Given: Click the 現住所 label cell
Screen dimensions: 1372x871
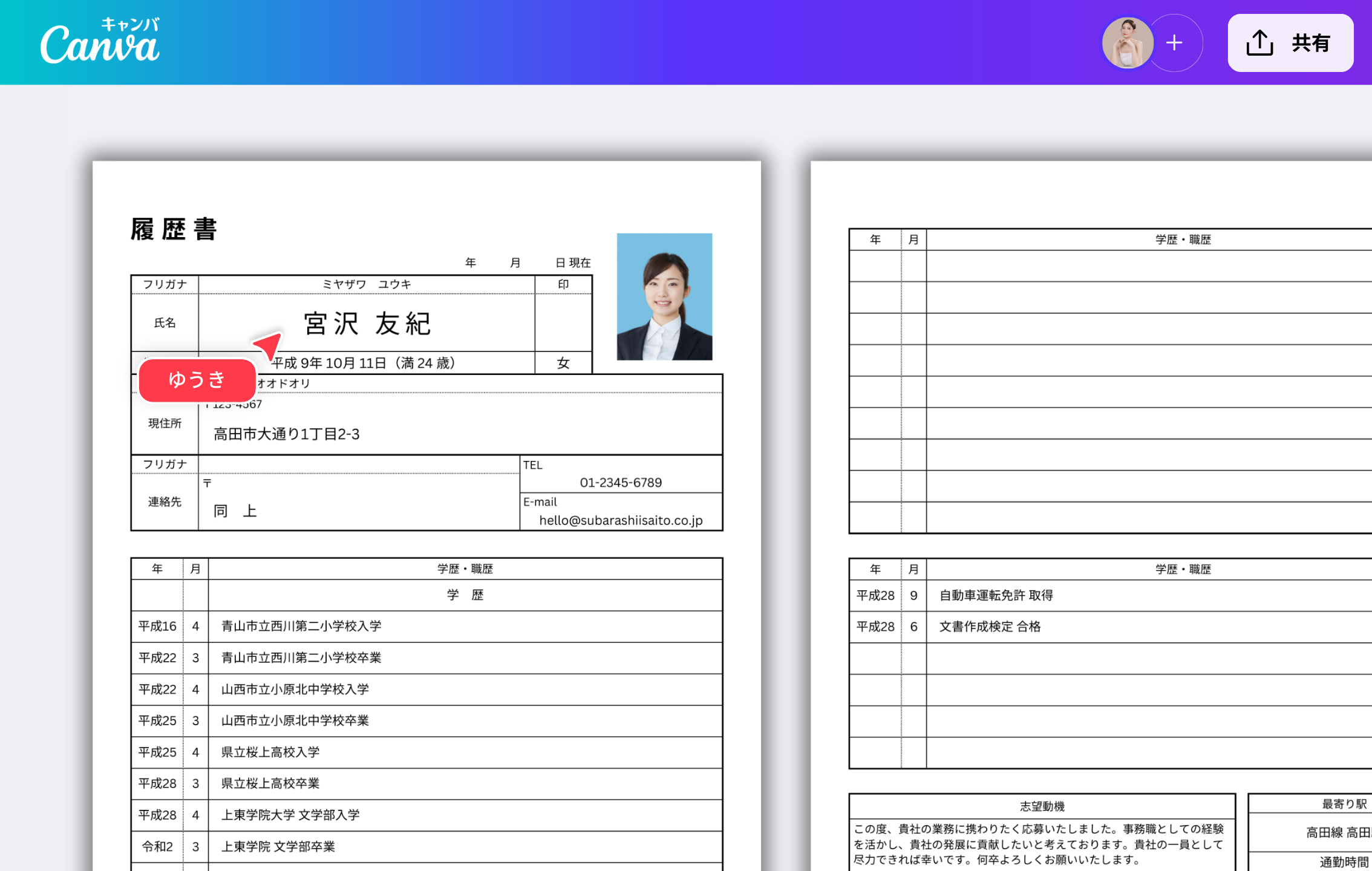Looking at the screenshot, I should 165,423.
